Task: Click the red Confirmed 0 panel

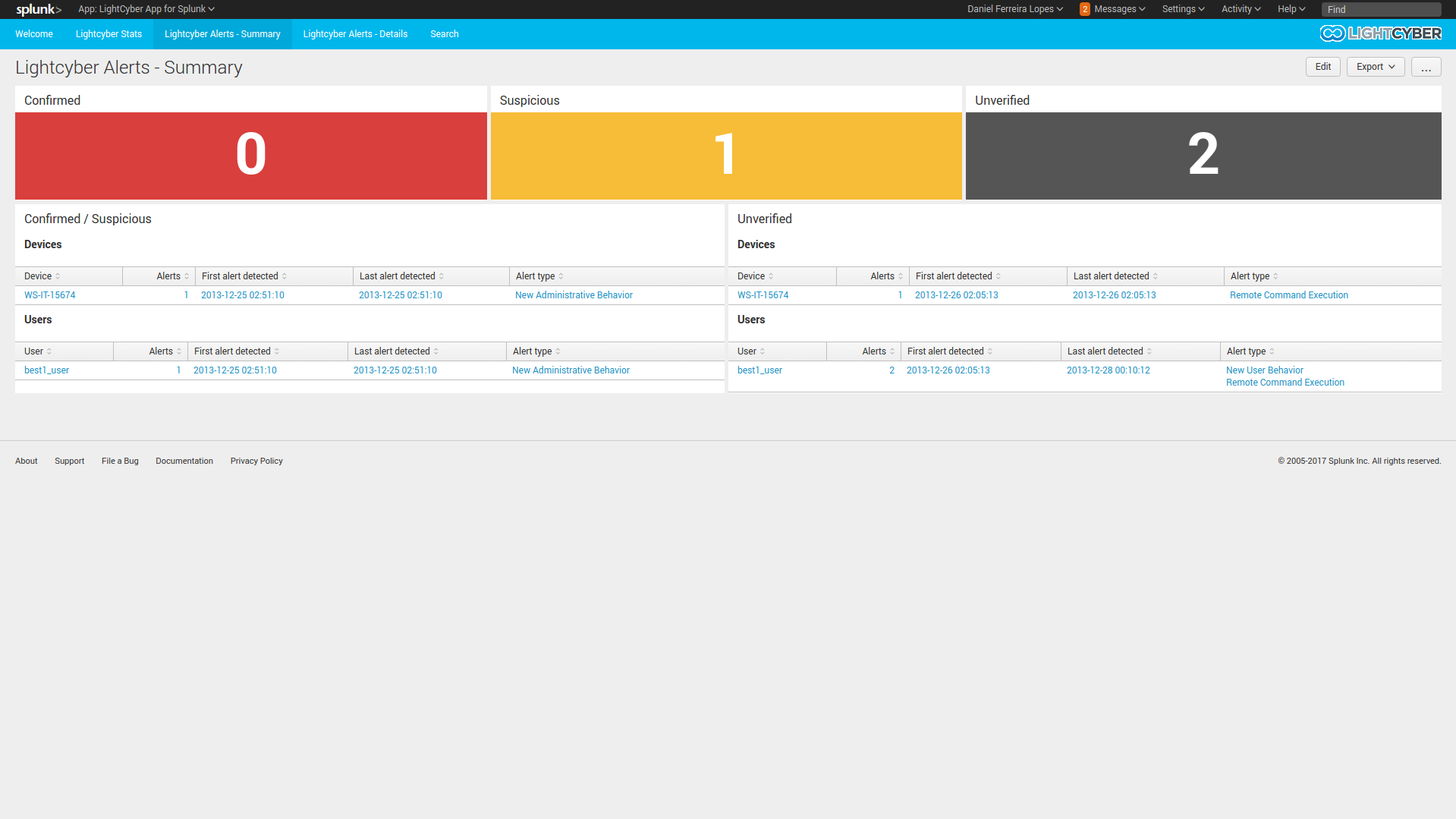Action: tap(251, 156)
